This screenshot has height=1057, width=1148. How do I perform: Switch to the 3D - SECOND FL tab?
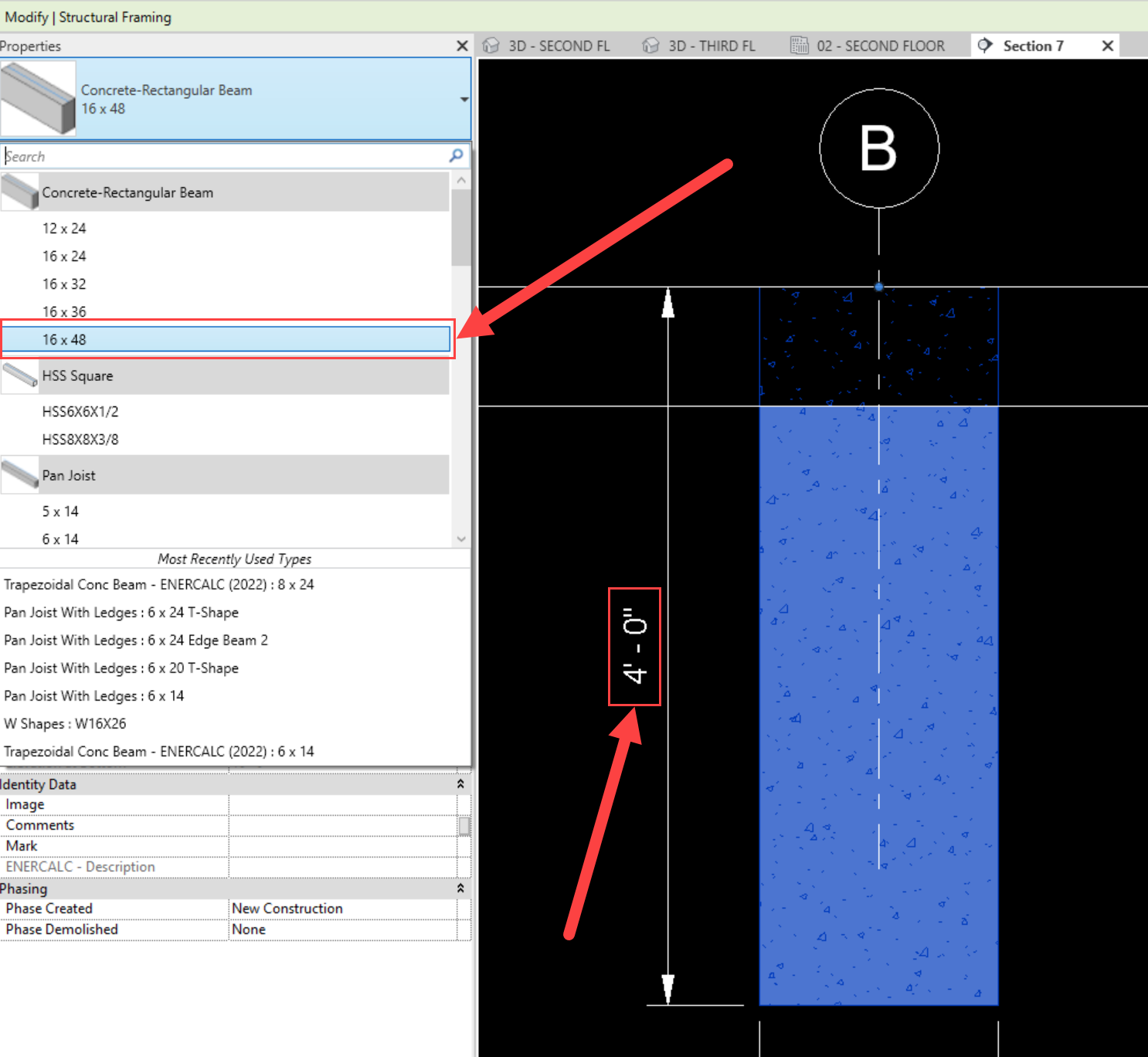[x=558, y=46]
